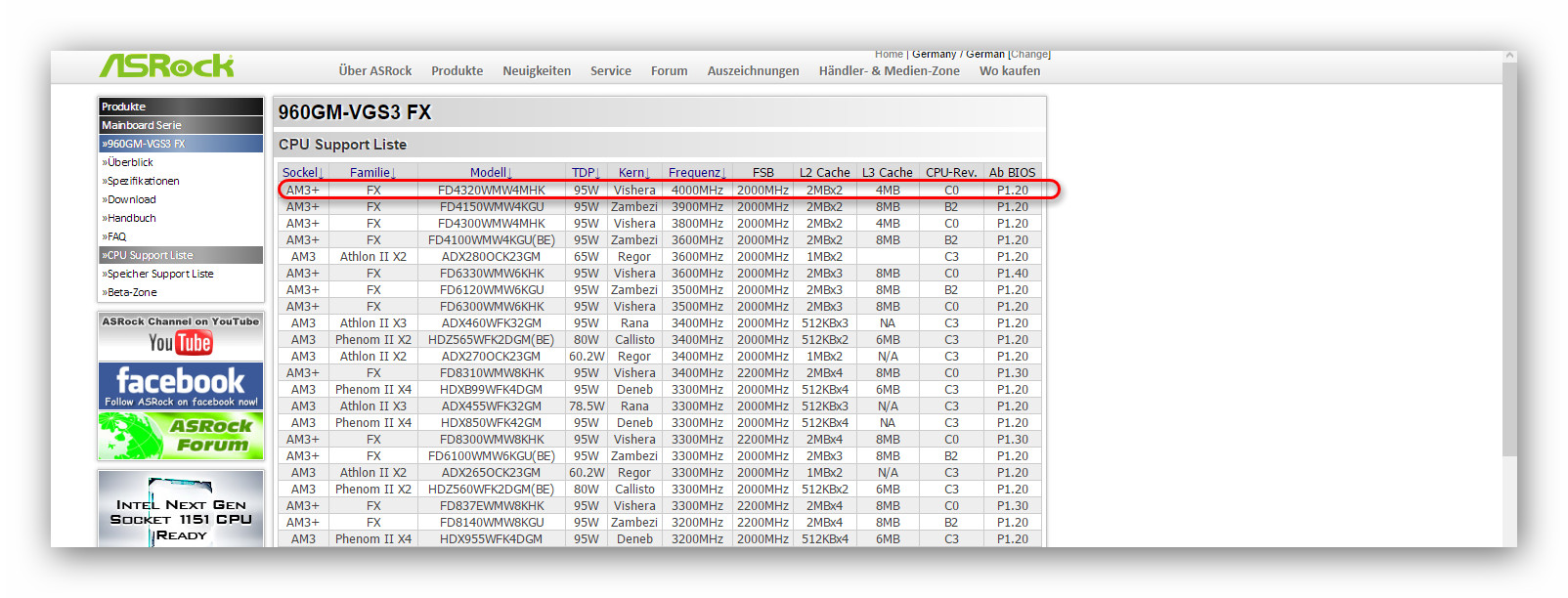Sort table by Sockel column
The height and width of the screenshot is (598, 1568).
tap(302, 173)
